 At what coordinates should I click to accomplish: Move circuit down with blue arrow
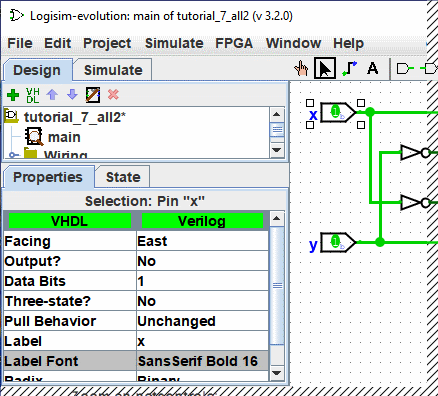pyautogui.click(x=72, y=95)
